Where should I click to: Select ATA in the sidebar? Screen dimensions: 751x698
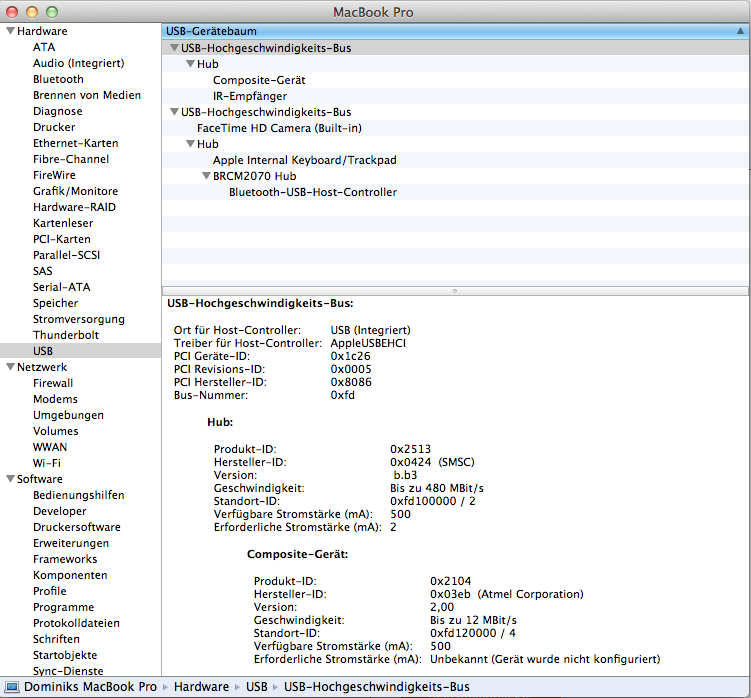(44, 47)
